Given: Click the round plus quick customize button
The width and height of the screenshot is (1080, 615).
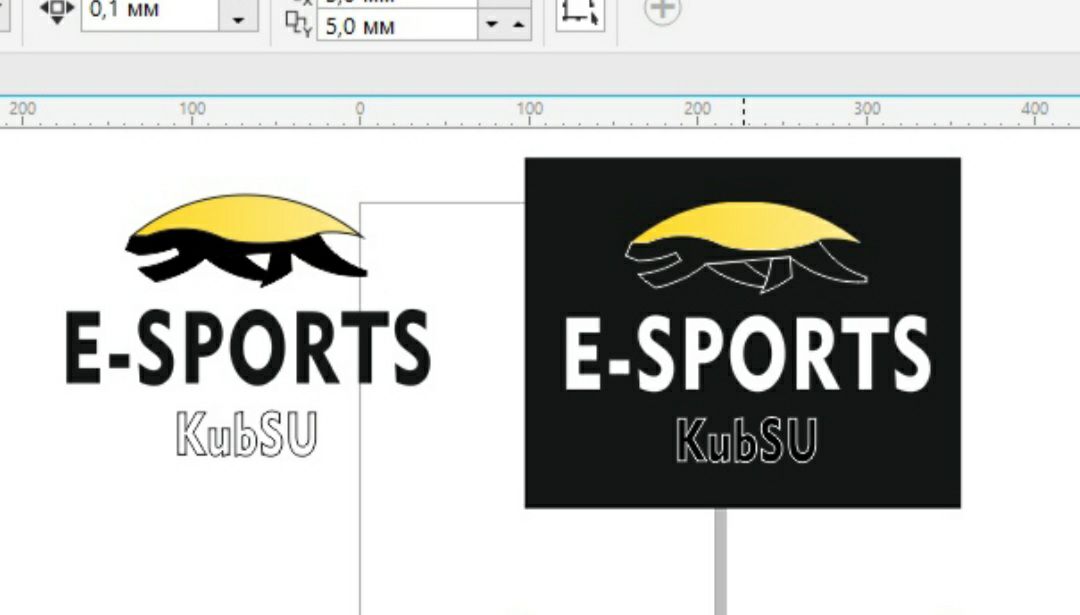Looking at the screenshot, I should [663, 10].
